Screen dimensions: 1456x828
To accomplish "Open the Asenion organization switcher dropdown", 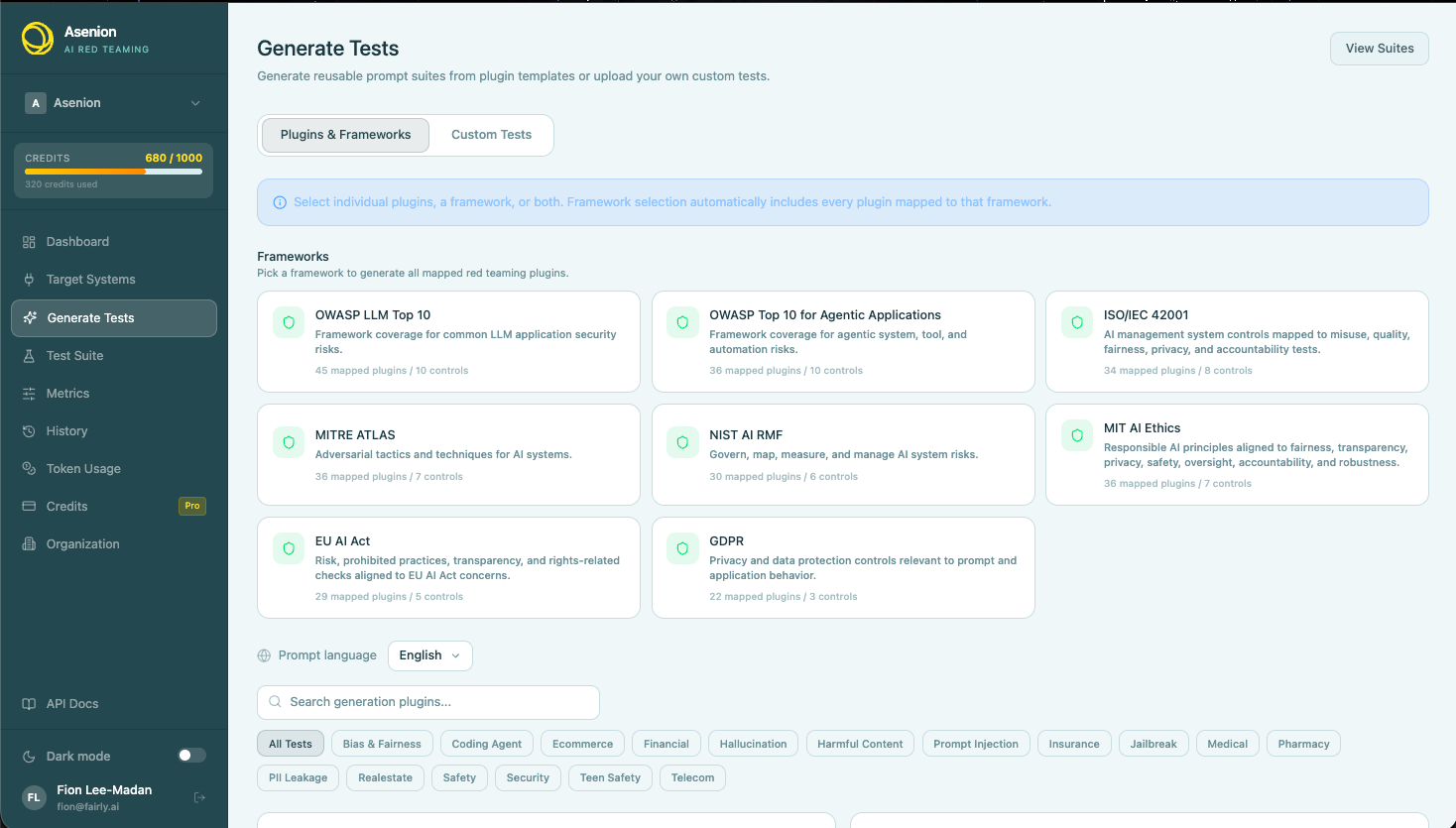I will pos(114,103).
